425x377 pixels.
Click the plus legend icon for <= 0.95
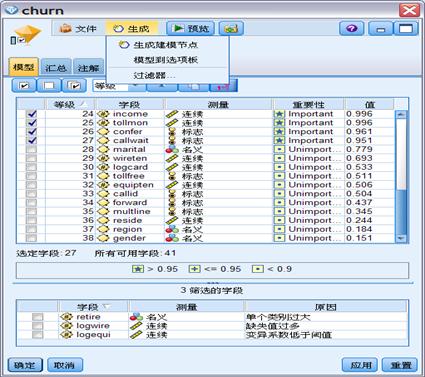[x=195, y=269]
